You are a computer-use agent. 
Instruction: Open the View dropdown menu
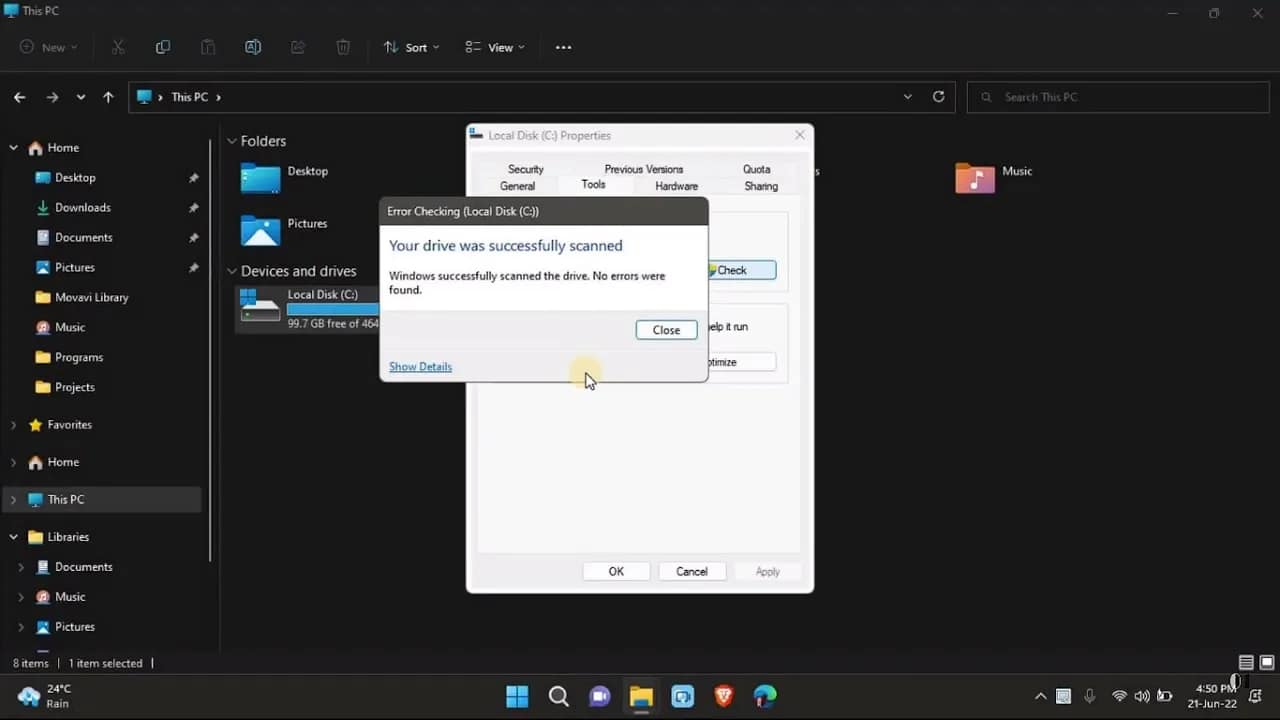point(494,47)
